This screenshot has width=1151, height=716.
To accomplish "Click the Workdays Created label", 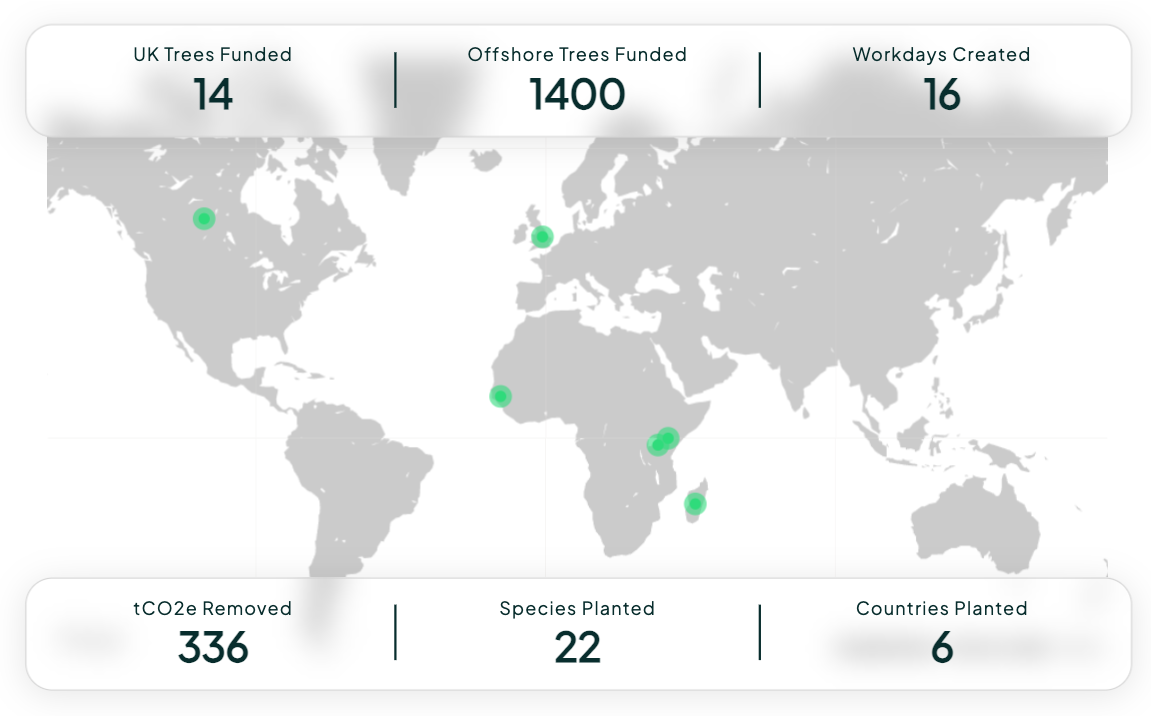I will (941, 55).
